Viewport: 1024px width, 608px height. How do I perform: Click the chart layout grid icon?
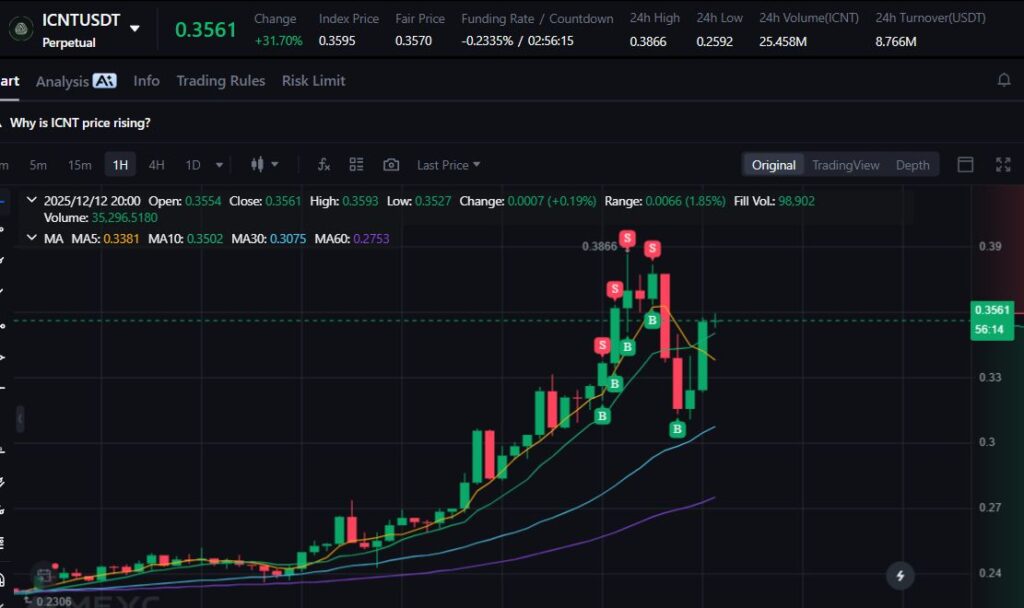click(x=356, y=165)
